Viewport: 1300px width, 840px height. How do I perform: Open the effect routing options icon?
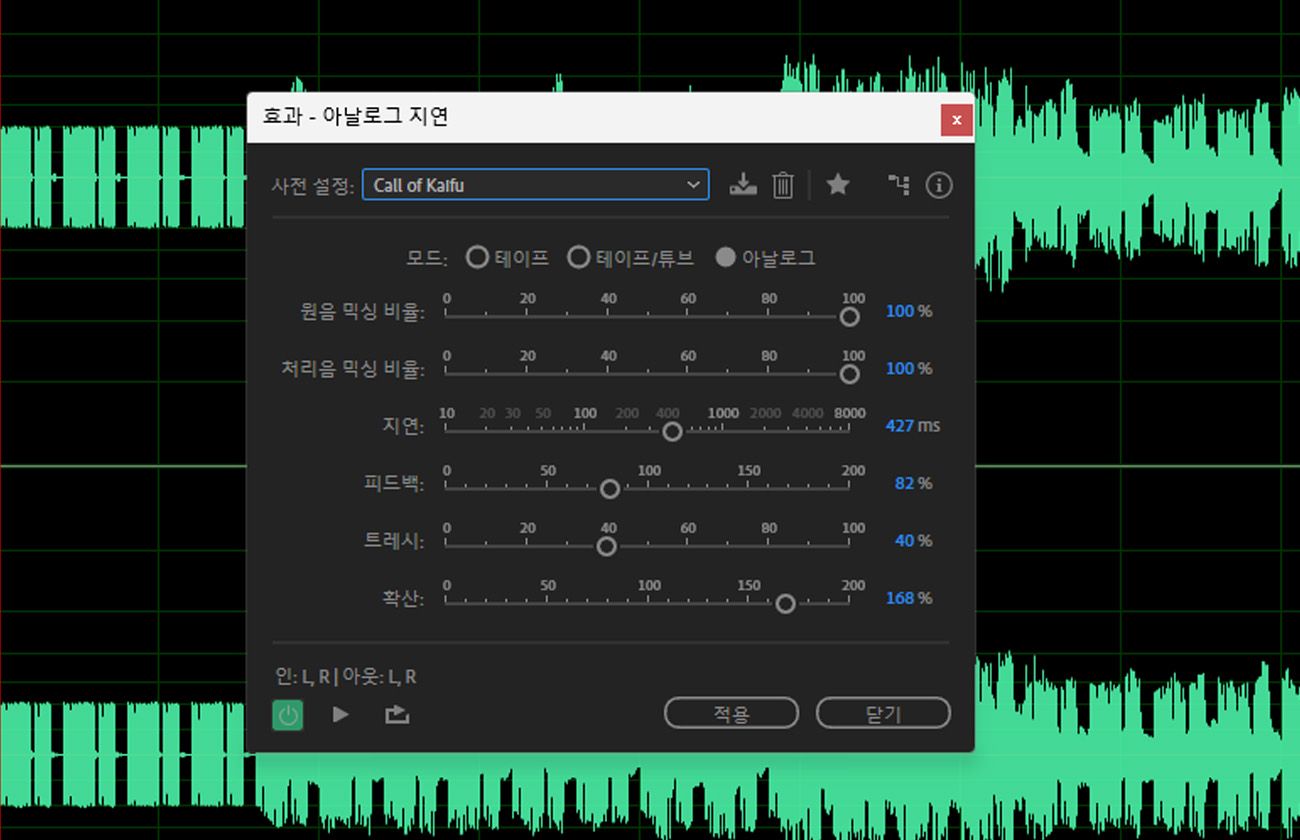tap(898, 184)
